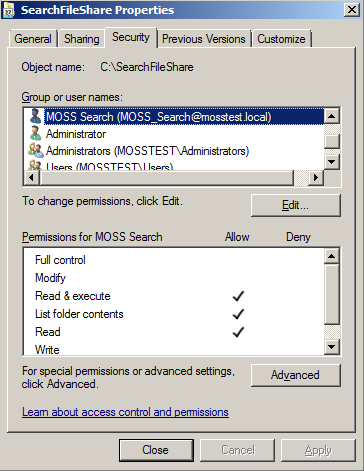The height and width of the screenshot is (471, 364).
Task: Click the Read & execute permission label
Action: coord(73,296)
